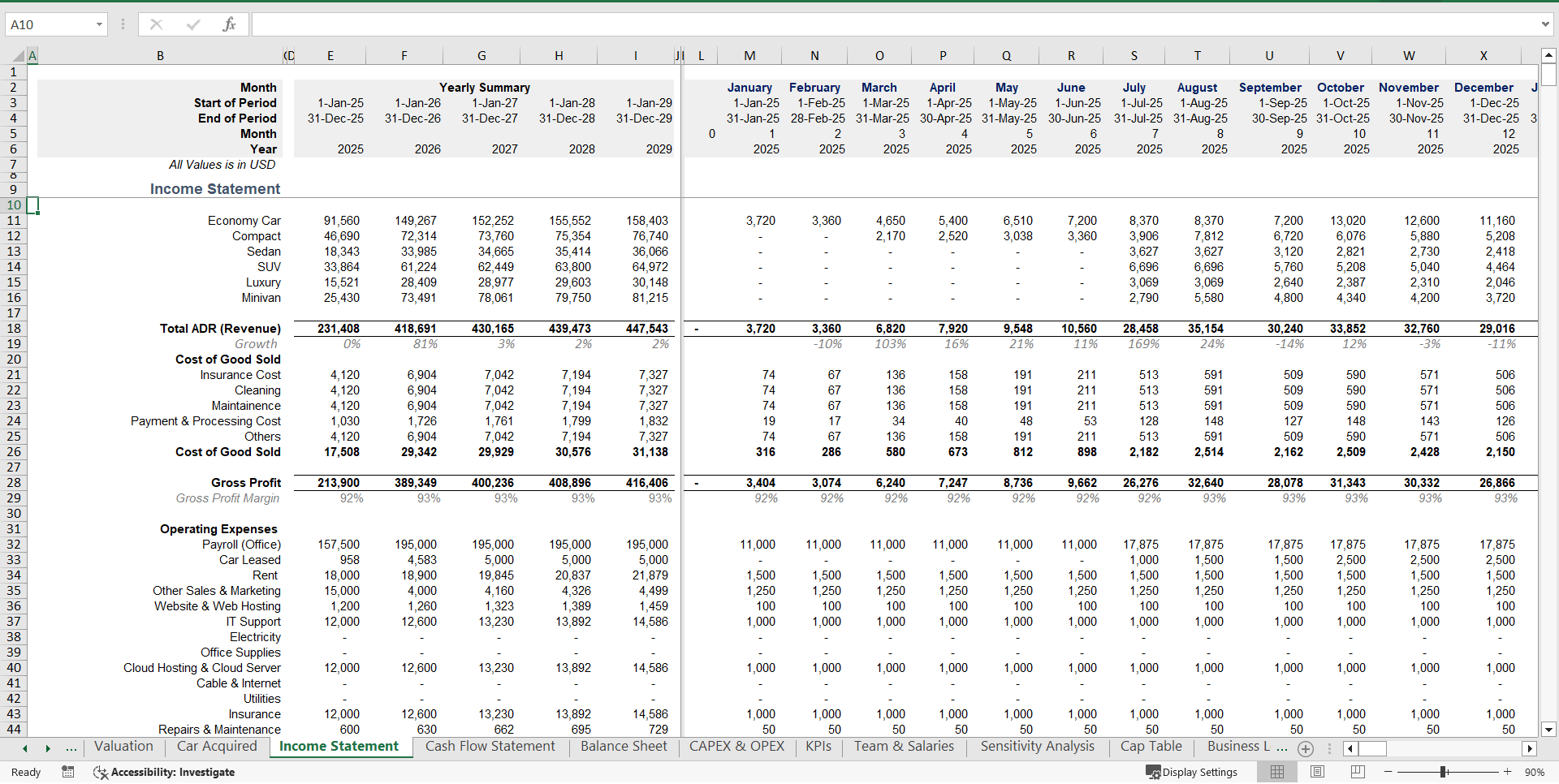Viewport: 1559px width, 784px height.
Task: Select the Income Statement heading cell
Action: click(215, 189)
